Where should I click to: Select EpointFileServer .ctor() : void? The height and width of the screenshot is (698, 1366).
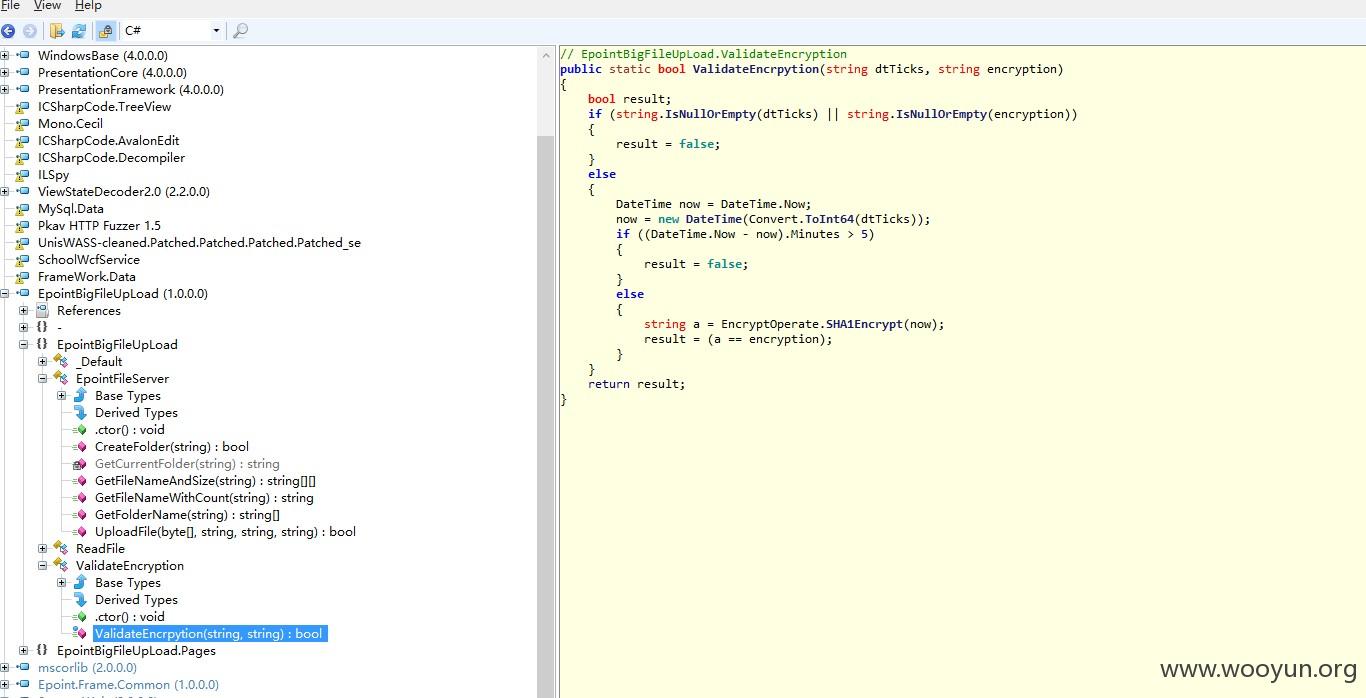click(130, 430)
